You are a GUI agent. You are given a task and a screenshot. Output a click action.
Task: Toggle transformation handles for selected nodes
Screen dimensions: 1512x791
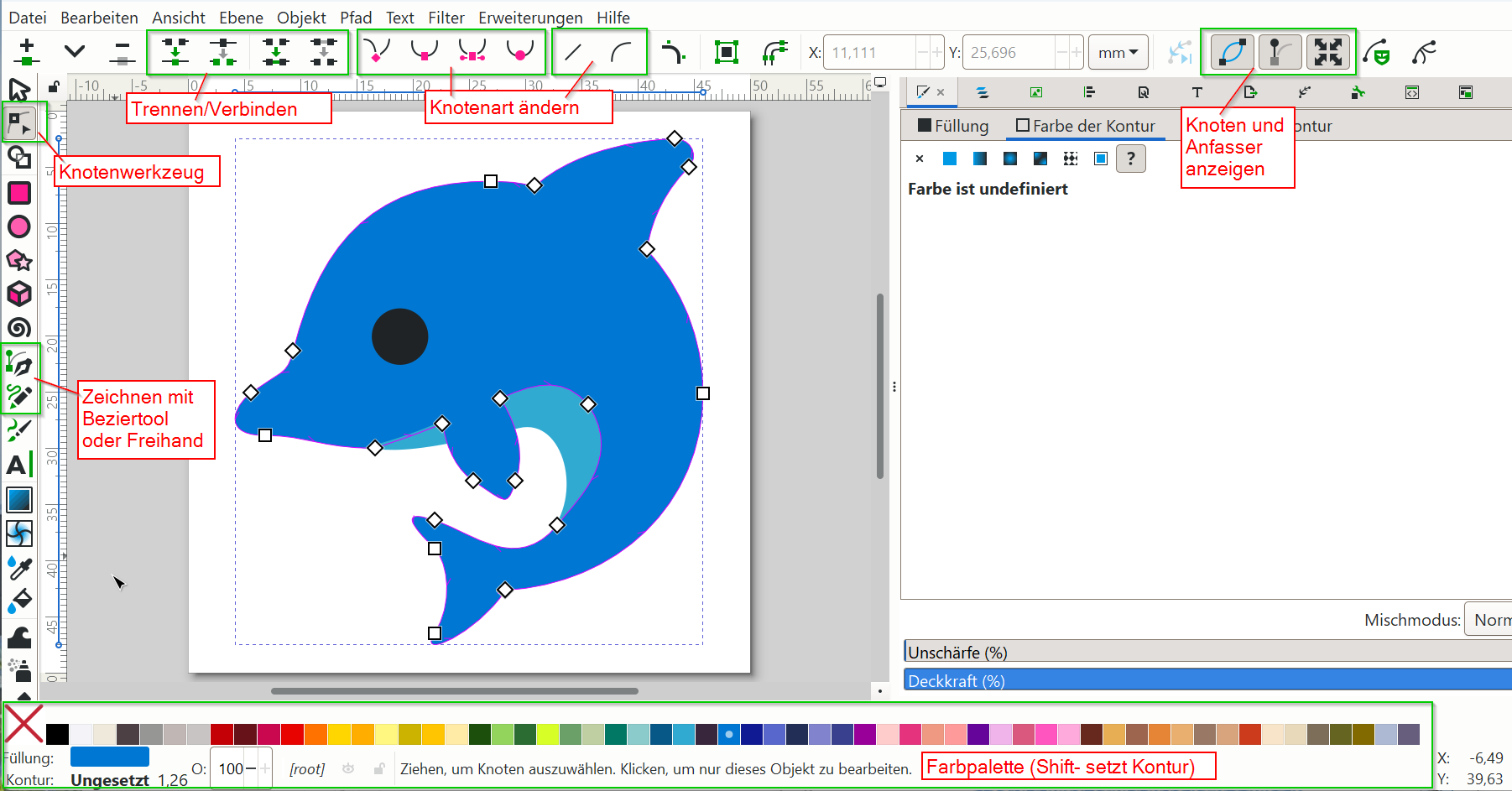coord(1328,52)
